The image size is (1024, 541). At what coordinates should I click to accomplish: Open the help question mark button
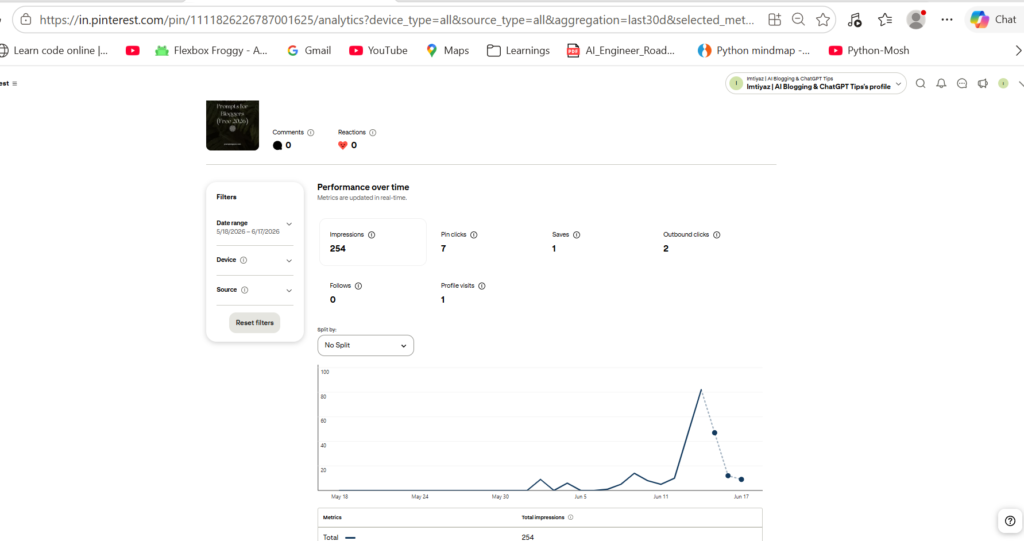pos(1010,521)
